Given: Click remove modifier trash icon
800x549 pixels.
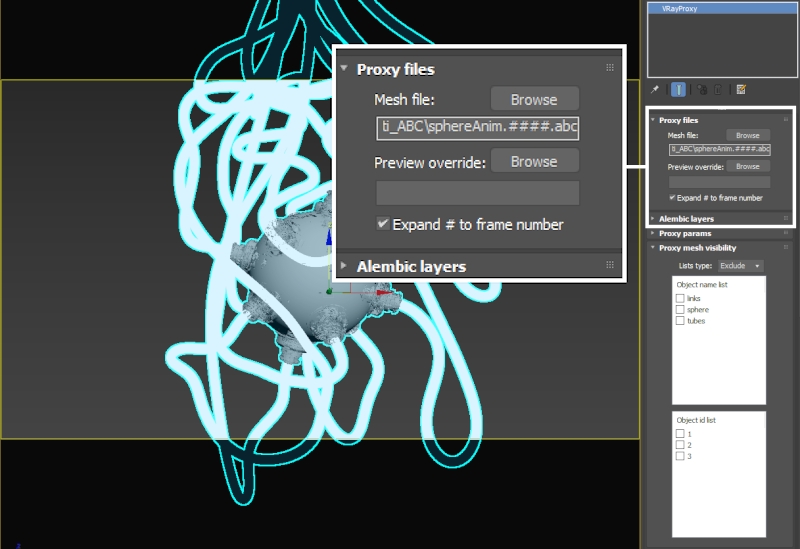Looking at the screenshot, I should (x=718, y=90).
